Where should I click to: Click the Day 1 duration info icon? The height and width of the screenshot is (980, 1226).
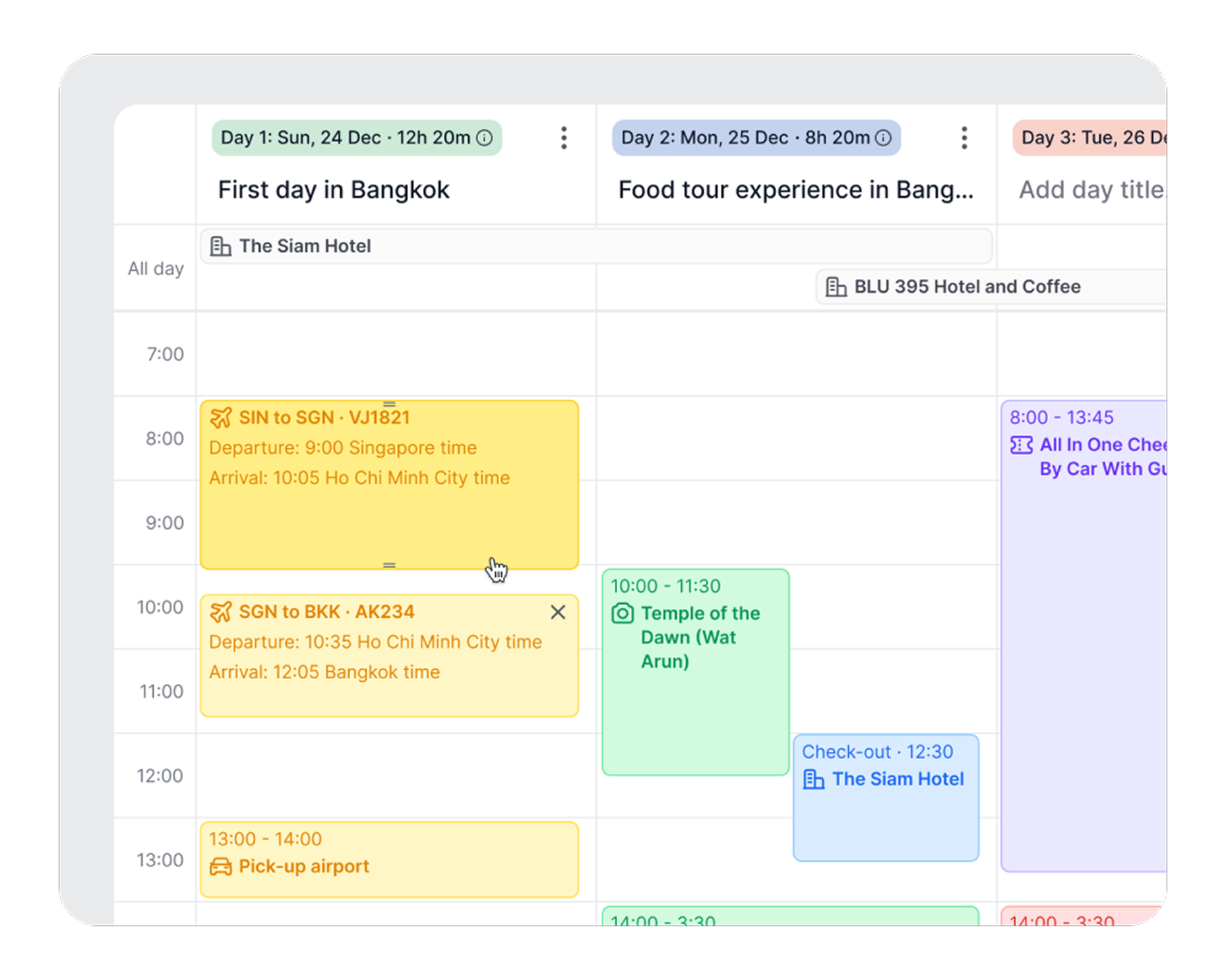[485, 138]
